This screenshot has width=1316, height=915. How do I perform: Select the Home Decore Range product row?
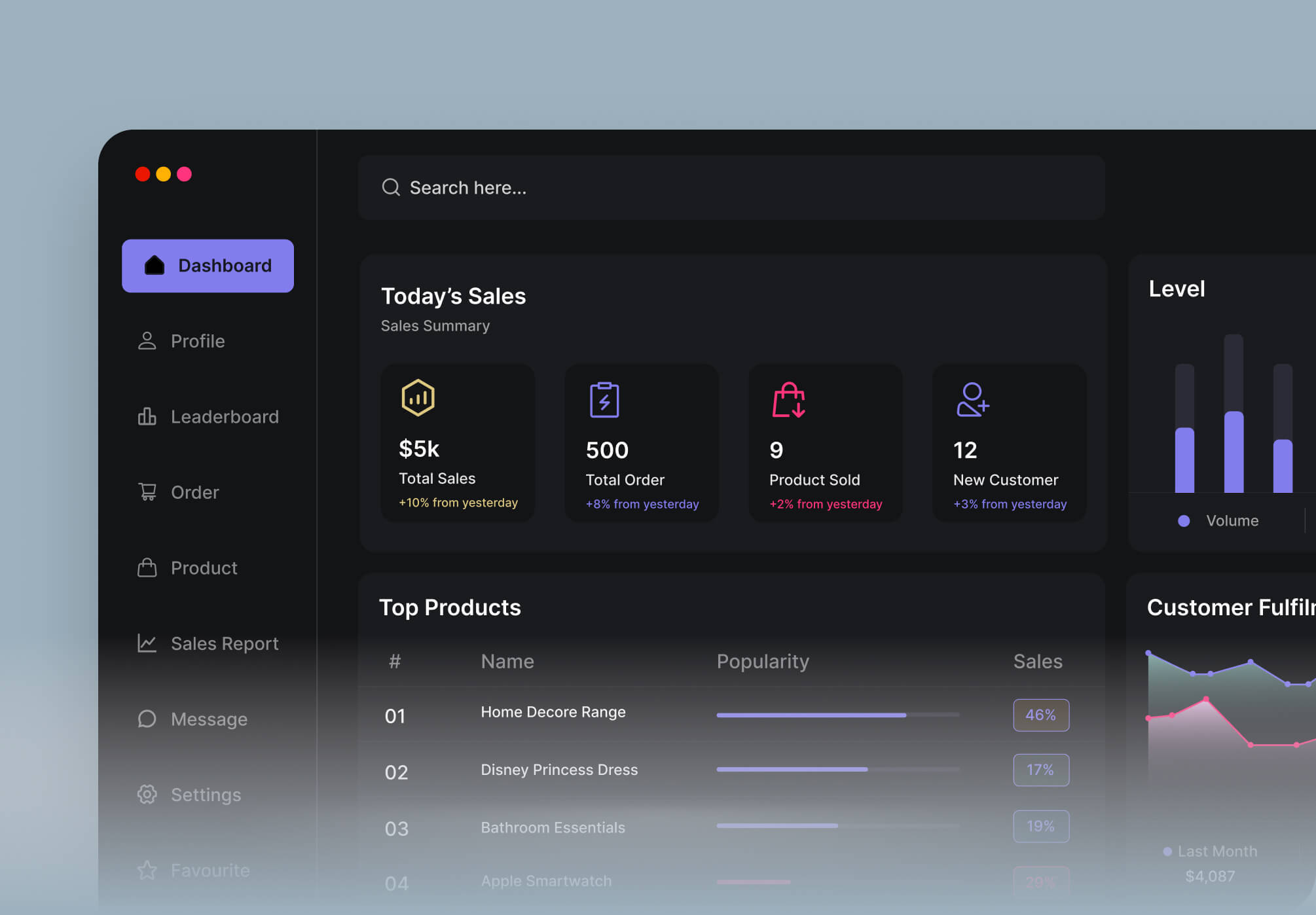[553, 712]
